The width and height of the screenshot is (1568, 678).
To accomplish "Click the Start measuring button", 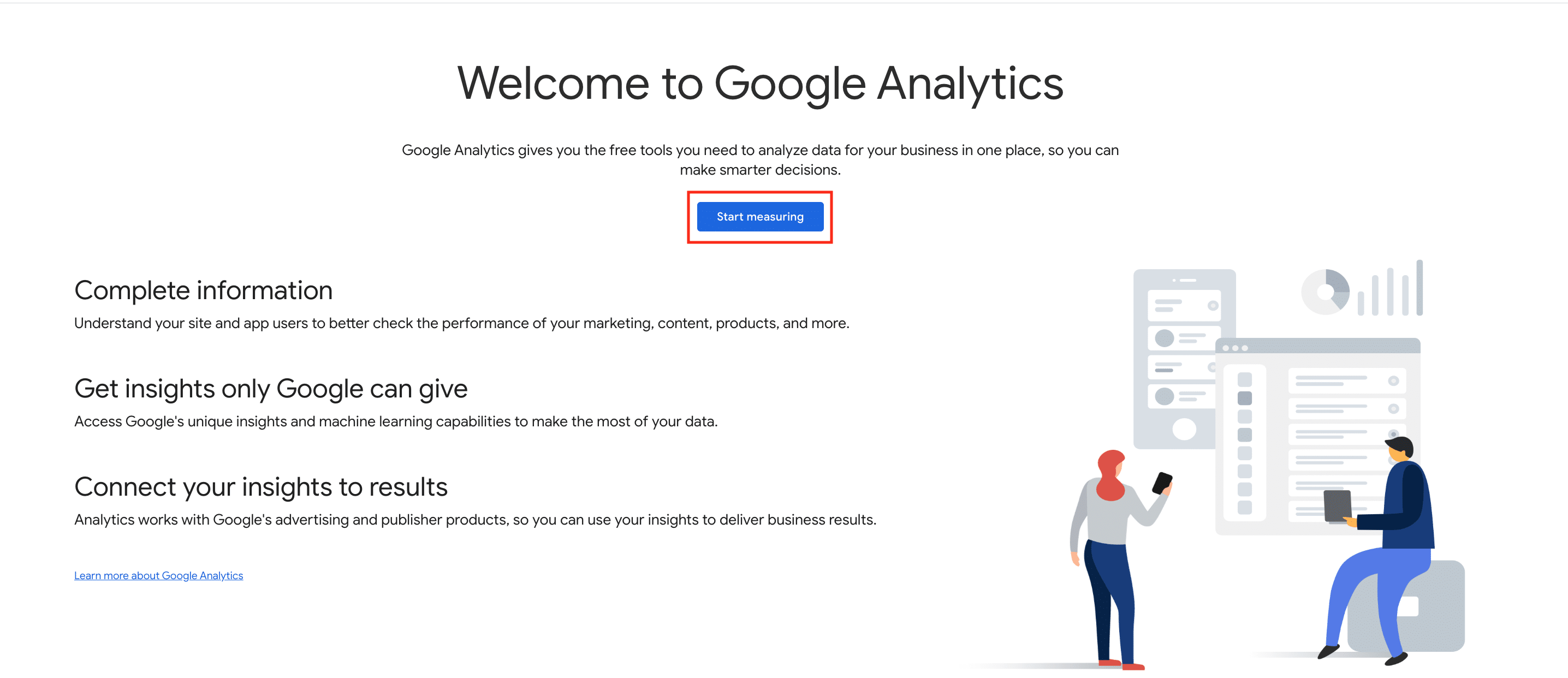I will point(759,217).
